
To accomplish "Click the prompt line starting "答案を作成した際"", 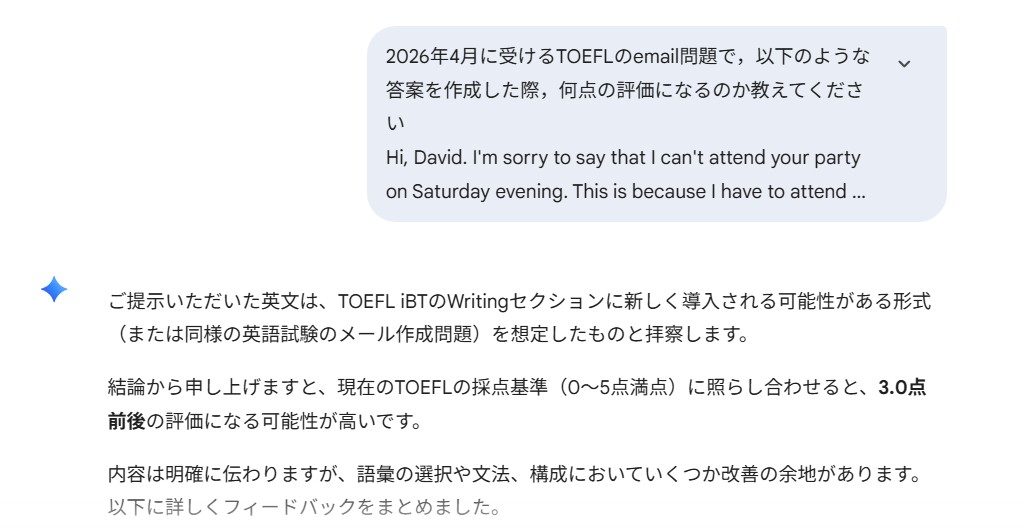I will coord(626,89).
